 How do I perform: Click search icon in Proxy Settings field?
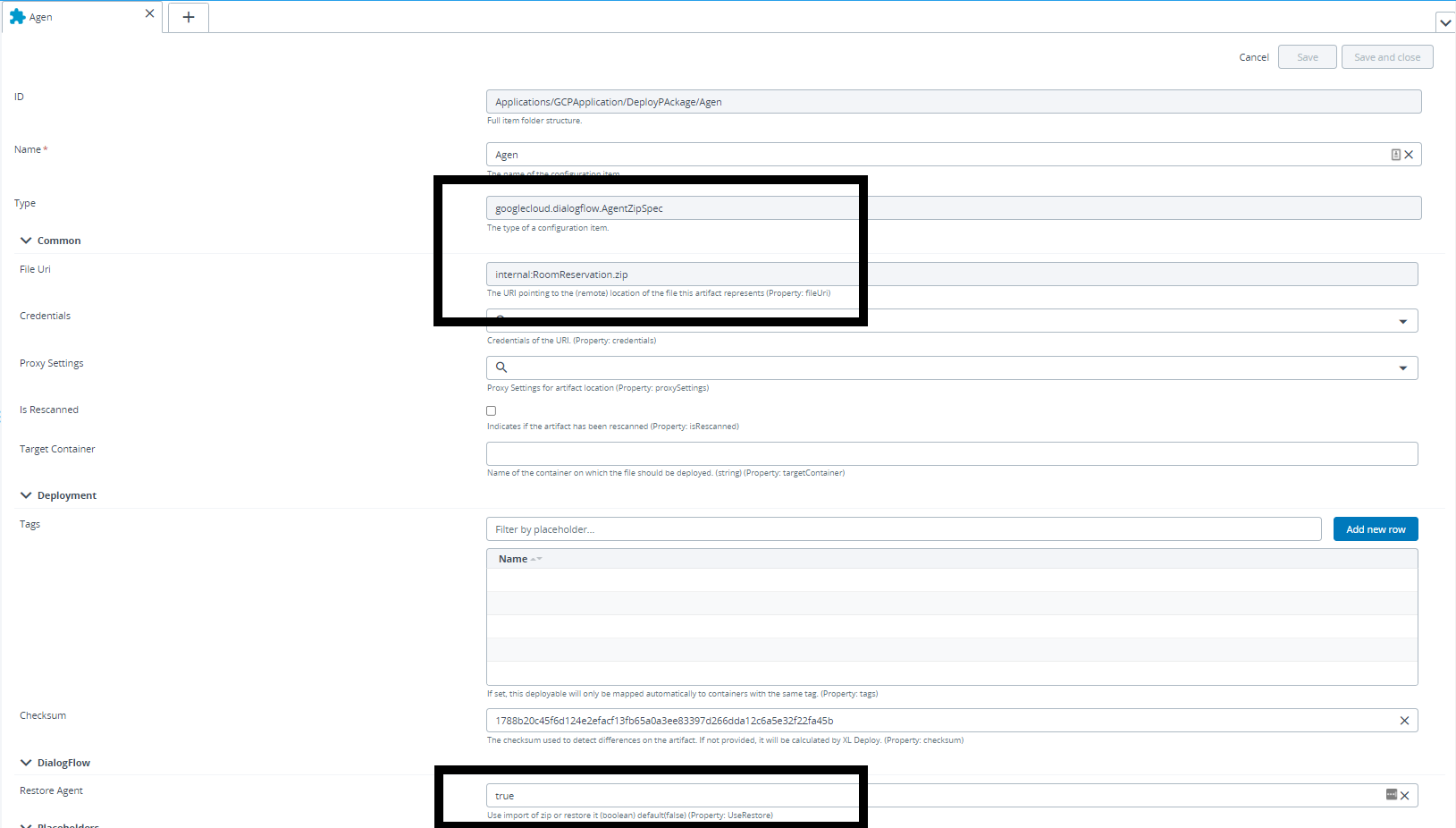point(501,368)
